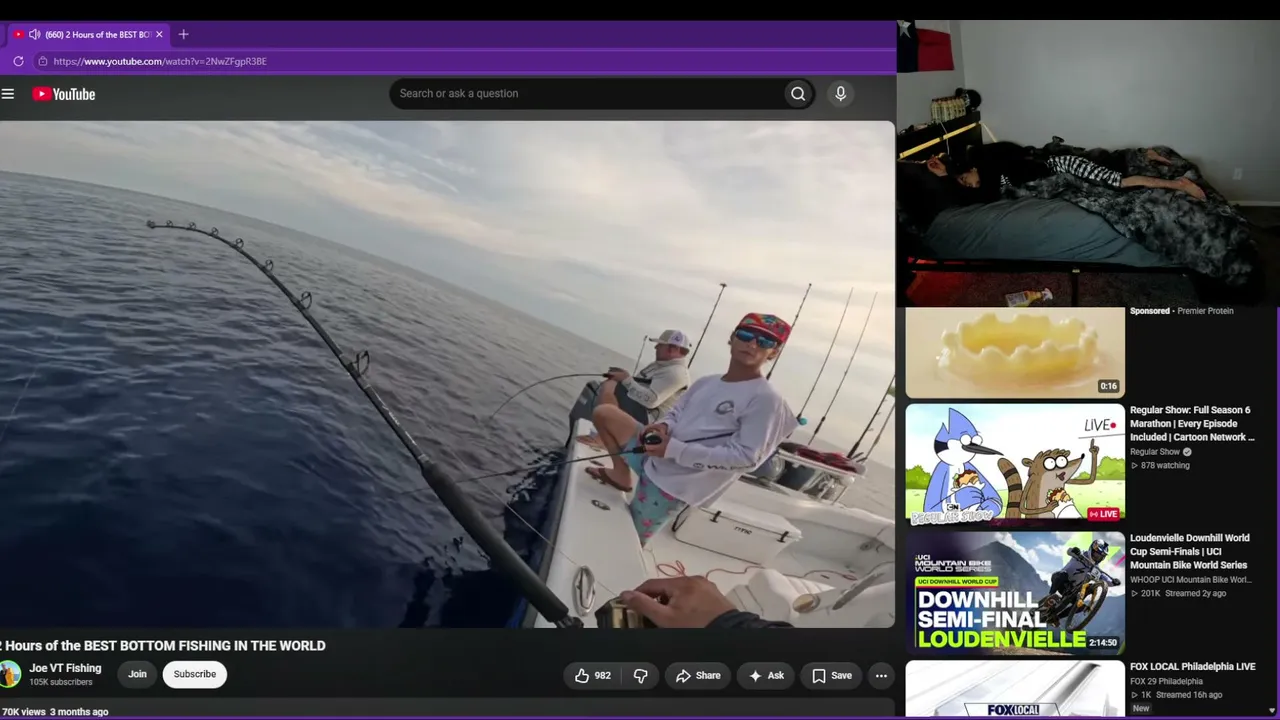Visit the WHOOP UCI Mountain Bike channel
The height and width of the screenshot is (720, 1280).
[x=1190, y=580]
